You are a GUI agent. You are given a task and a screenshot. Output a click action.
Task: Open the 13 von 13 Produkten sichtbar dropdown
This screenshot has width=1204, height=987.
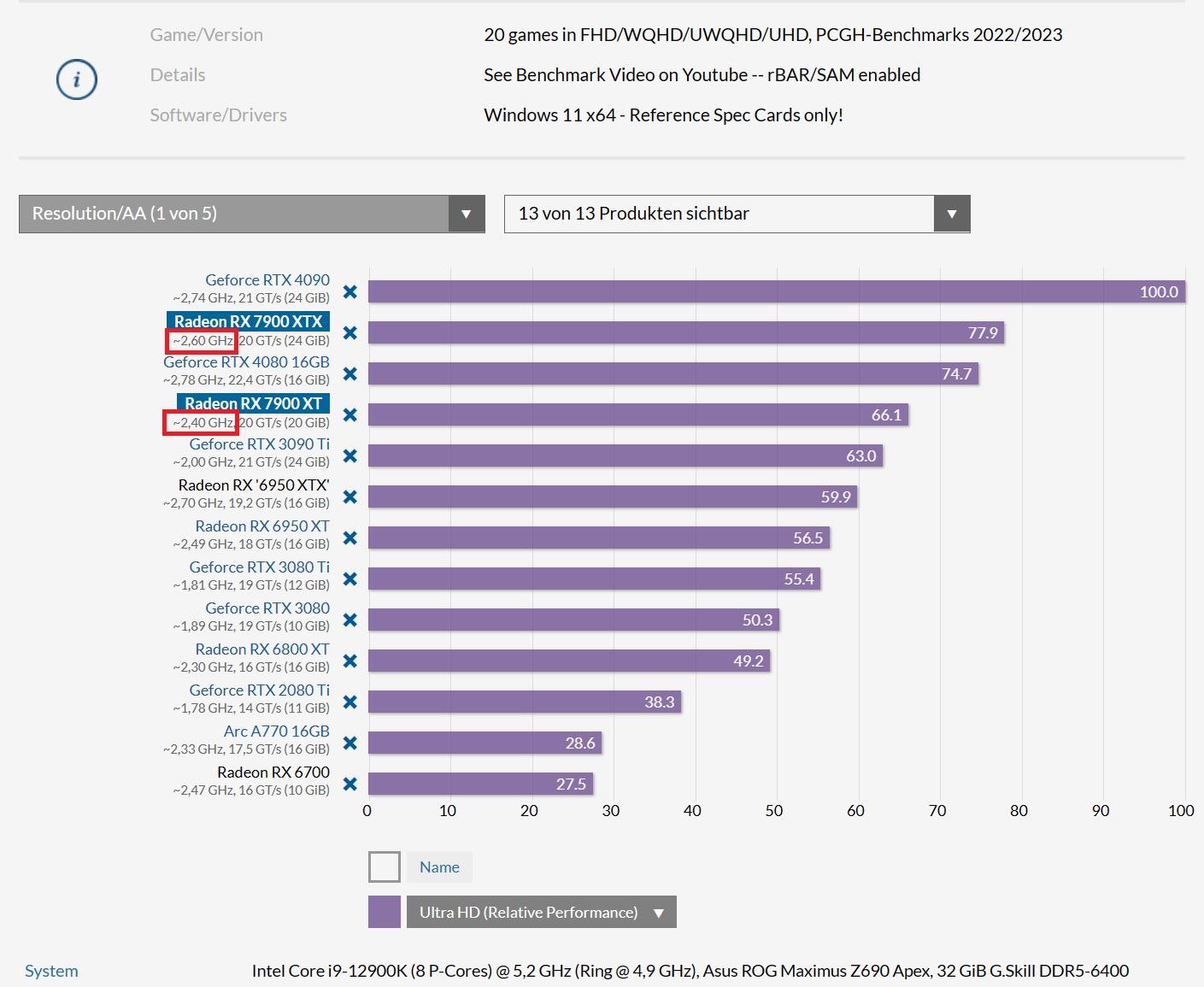click(737, 214)
